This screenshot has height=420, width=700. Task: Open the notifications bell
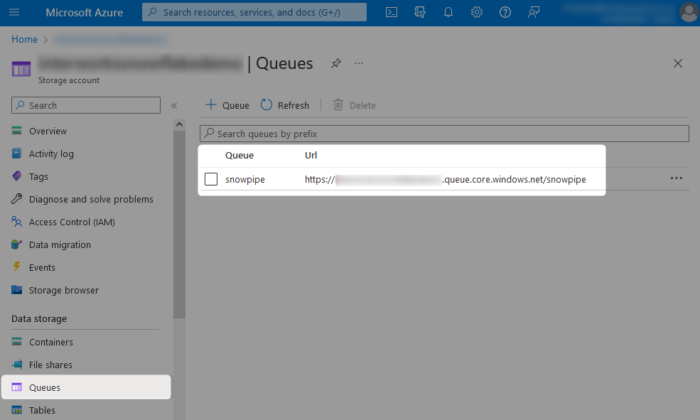[x=448, y=12]
